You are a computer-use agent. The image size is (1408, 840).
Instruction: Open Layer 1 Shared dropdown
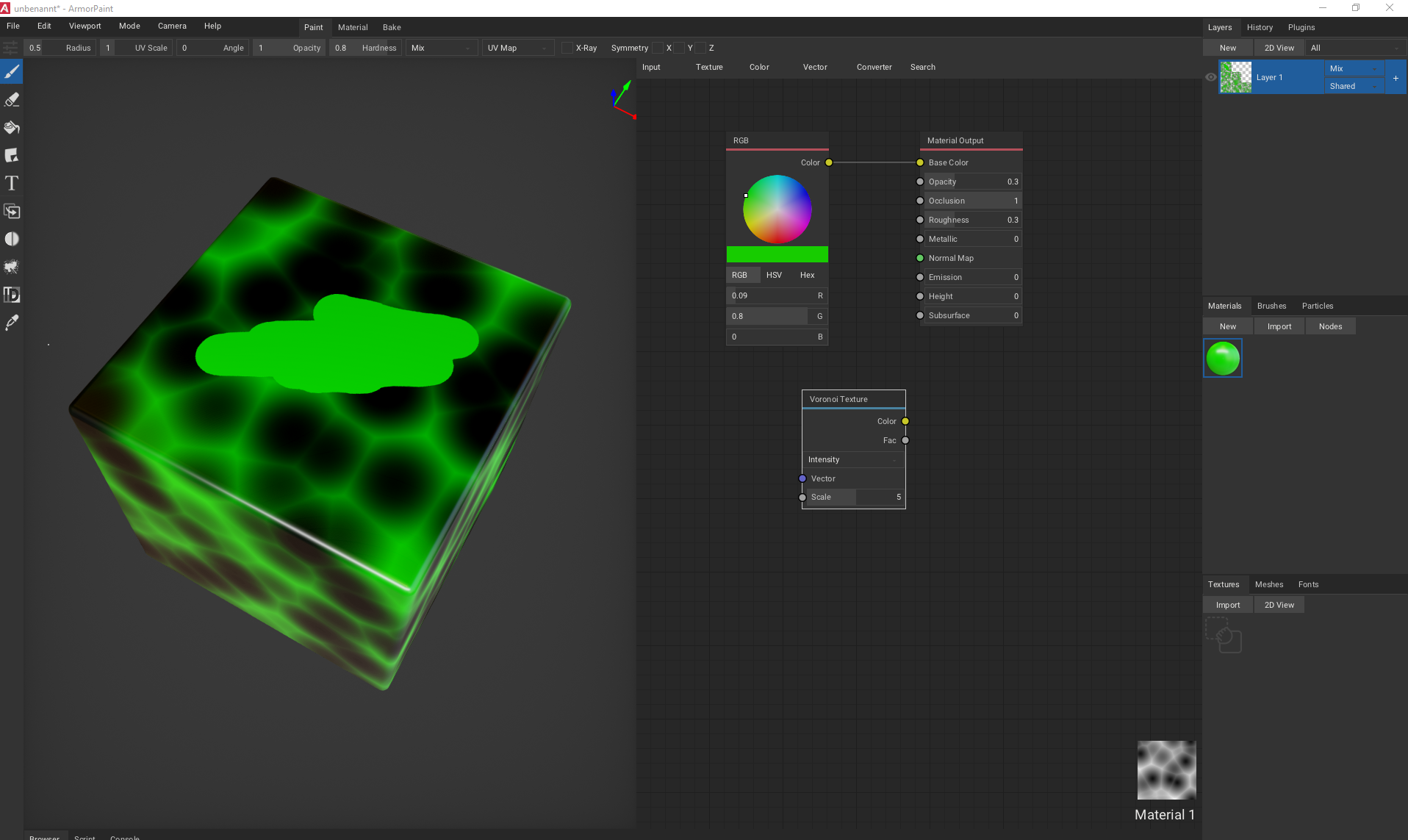[1354, 86]
